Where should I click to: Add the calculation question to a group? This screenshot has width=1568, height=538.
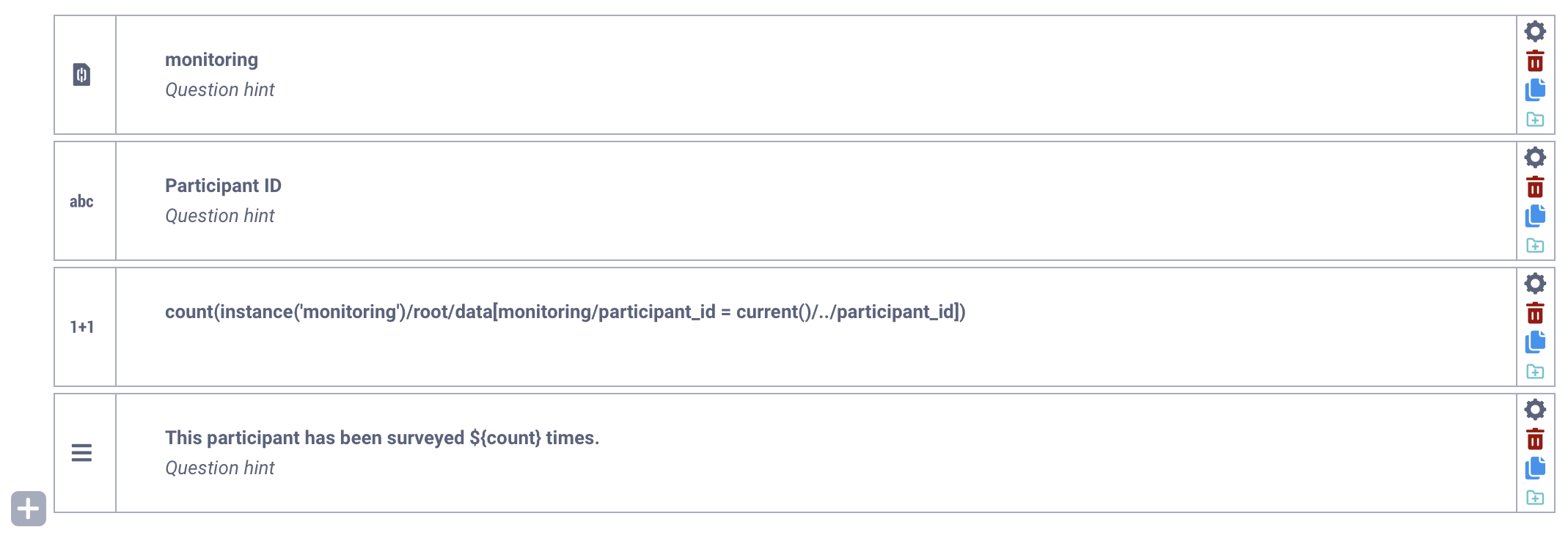pos(1536,372)
